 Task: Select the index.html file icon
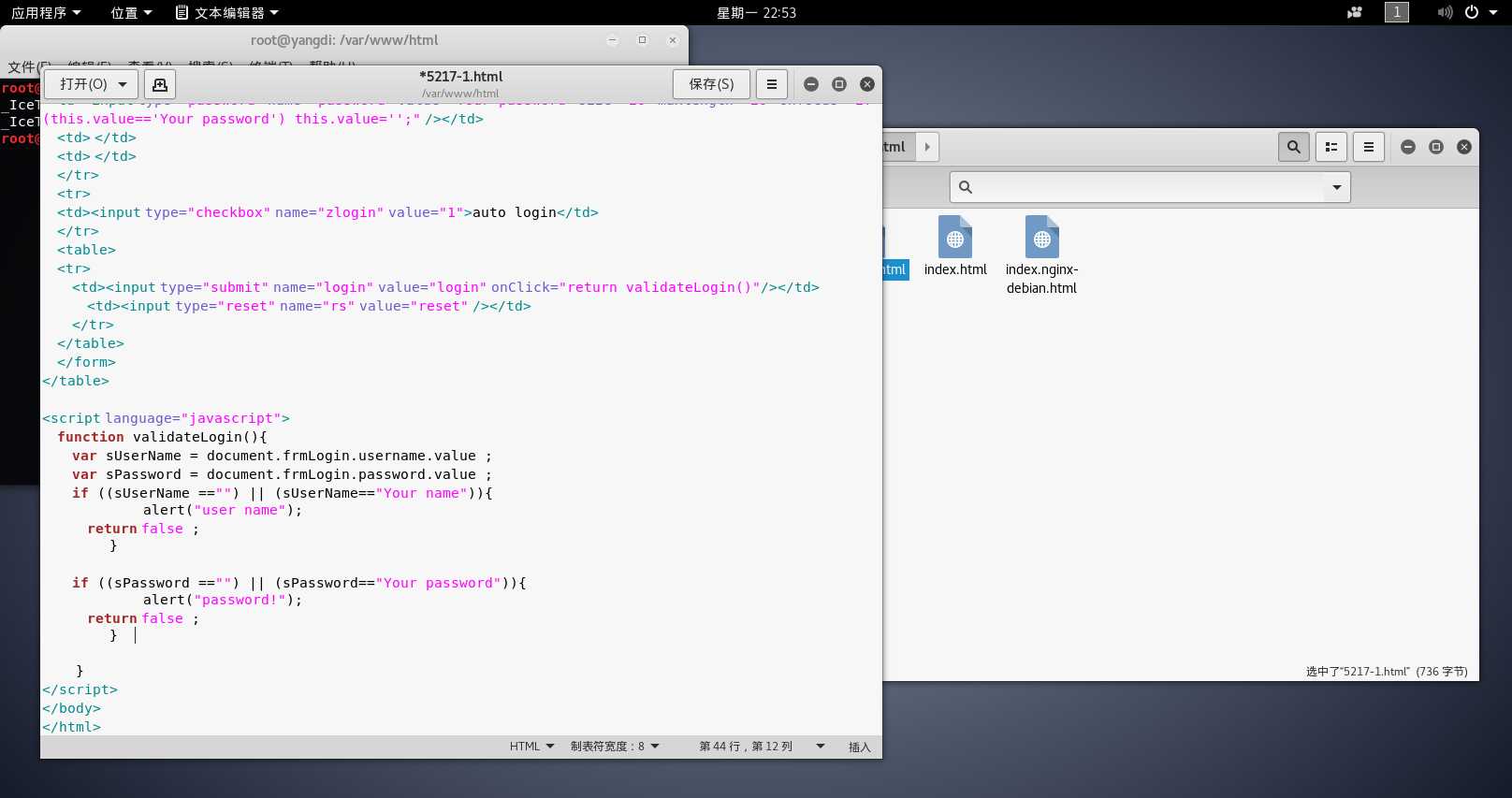(955, 246)
